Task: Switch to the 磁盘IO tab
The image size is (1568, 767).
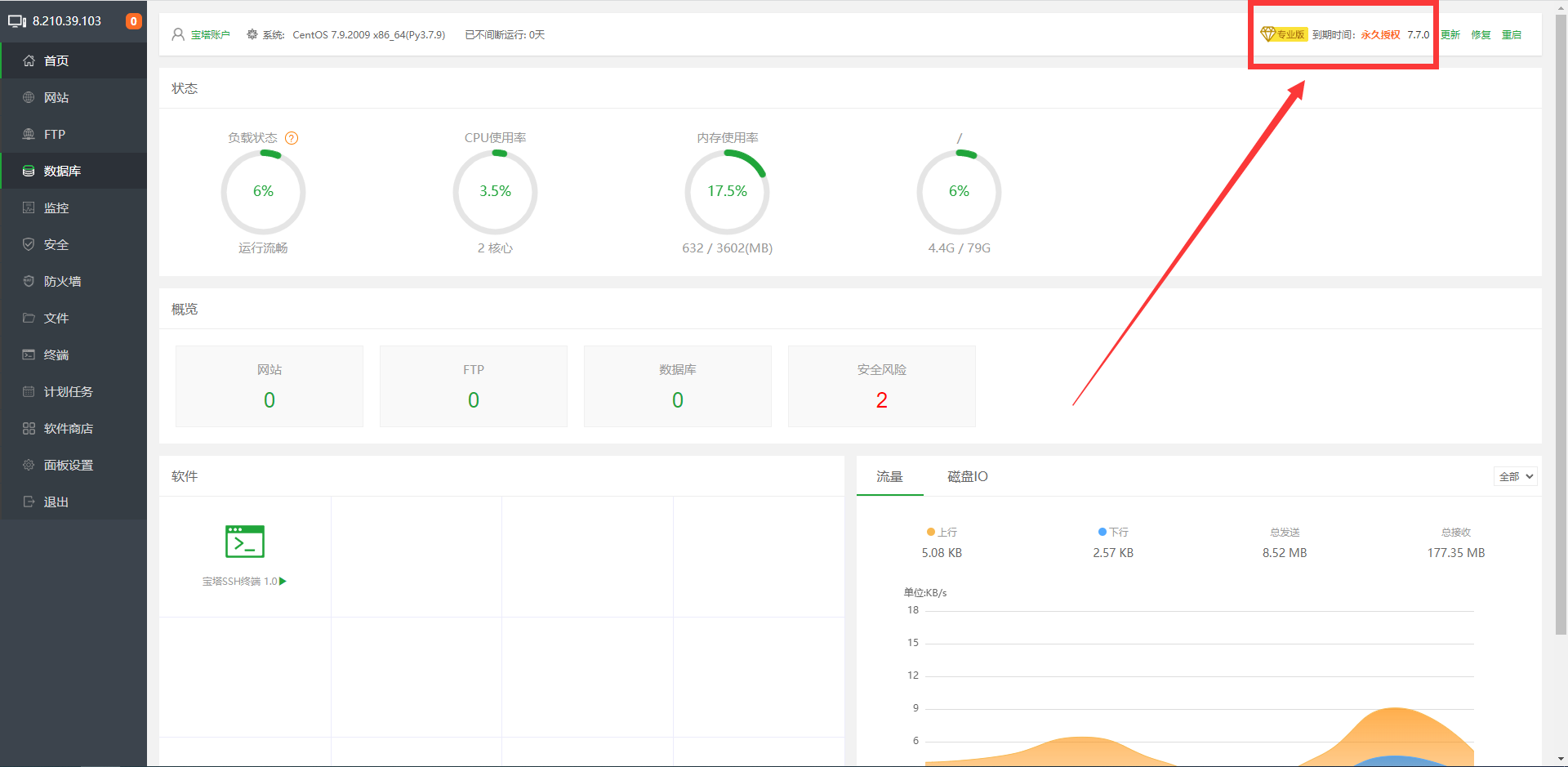Action: click(967, 476)
